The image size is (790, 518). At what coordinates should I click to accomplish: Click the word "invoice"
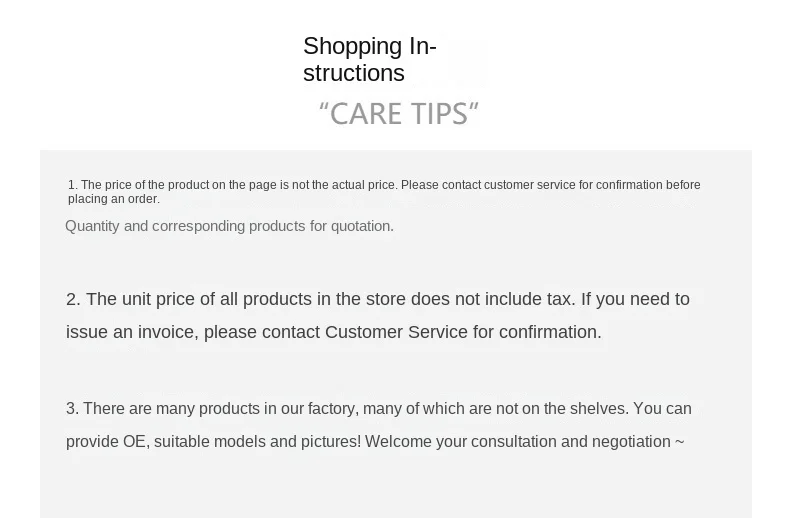166,332
